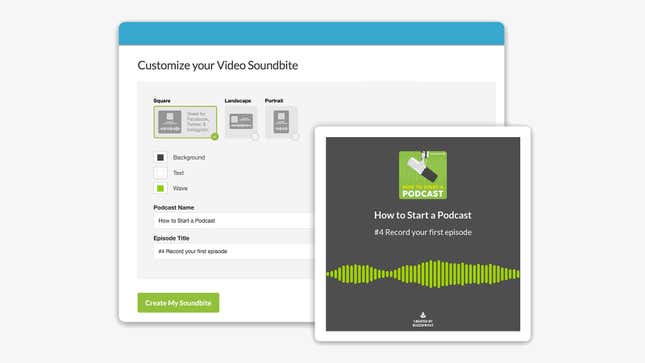Click the 'Landscape' label text

[x=238, y=100]
